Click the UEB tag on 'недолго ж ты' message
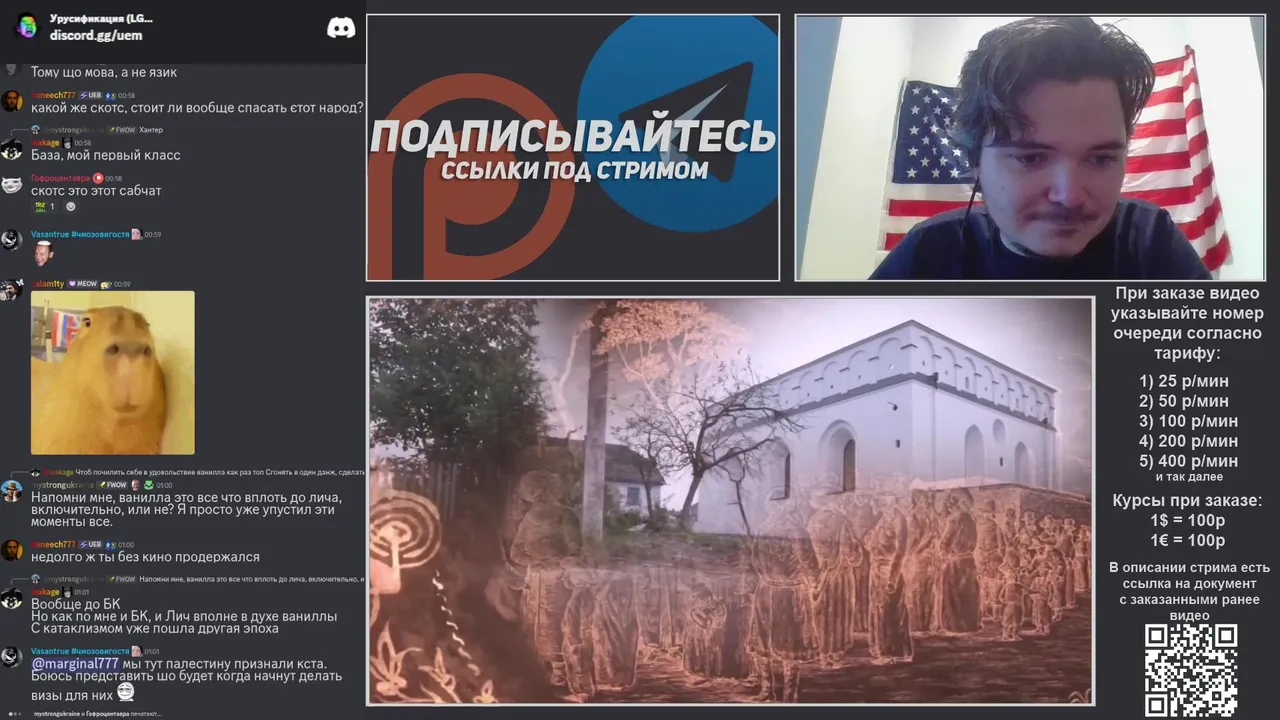The width and height of the screenshot is (1280, 720). tap(90, 545)
